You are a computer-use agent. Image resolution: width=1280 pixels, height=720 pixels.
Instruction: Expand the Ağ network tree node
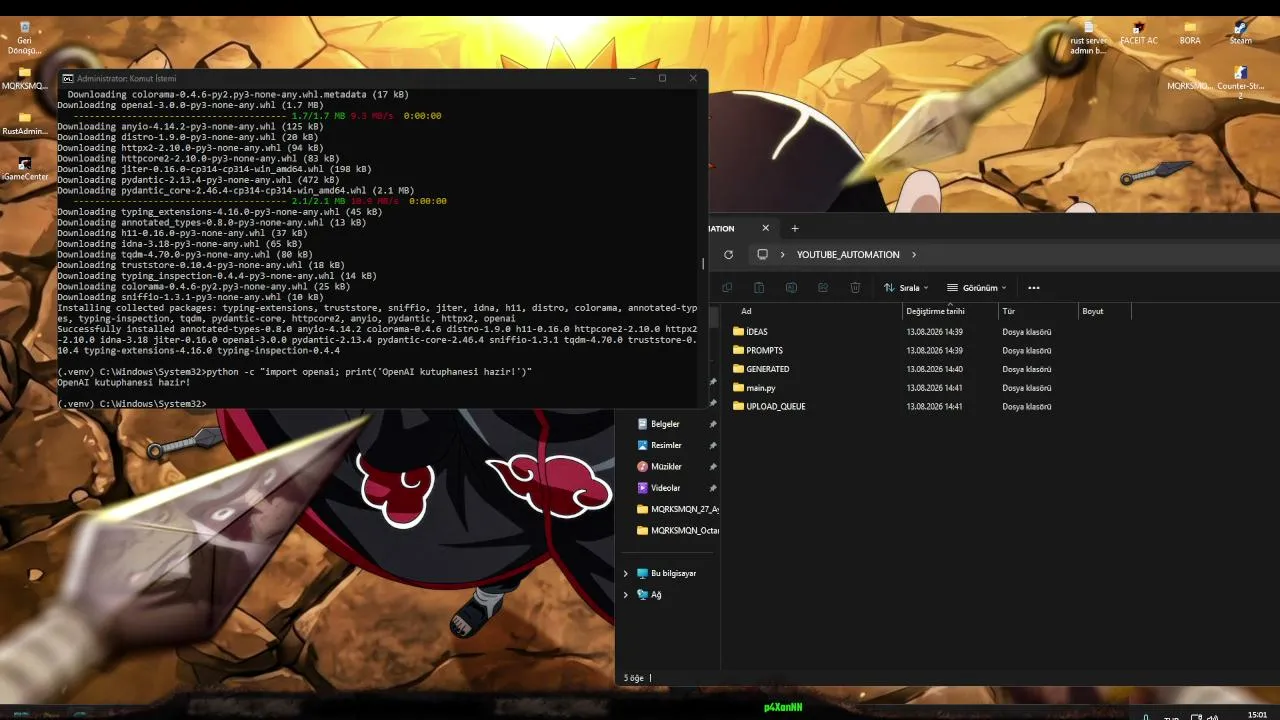(x=626, y=595)
